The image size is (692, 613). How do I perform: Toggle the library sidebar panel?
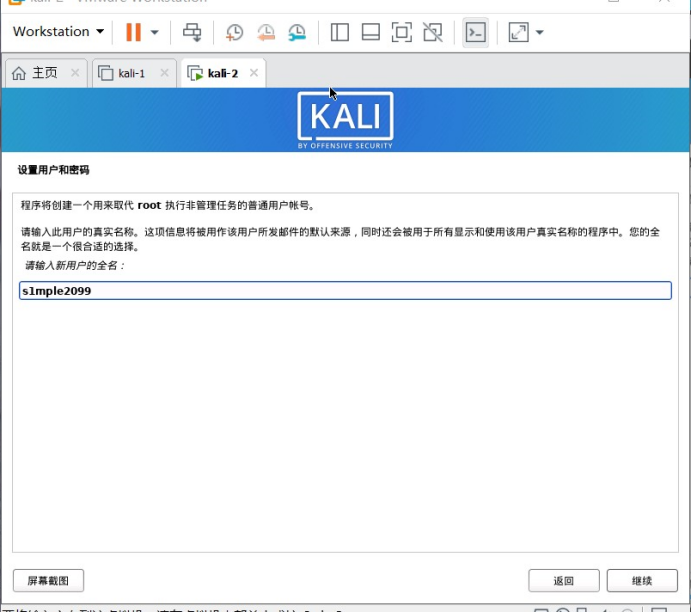tap(339, 32)
